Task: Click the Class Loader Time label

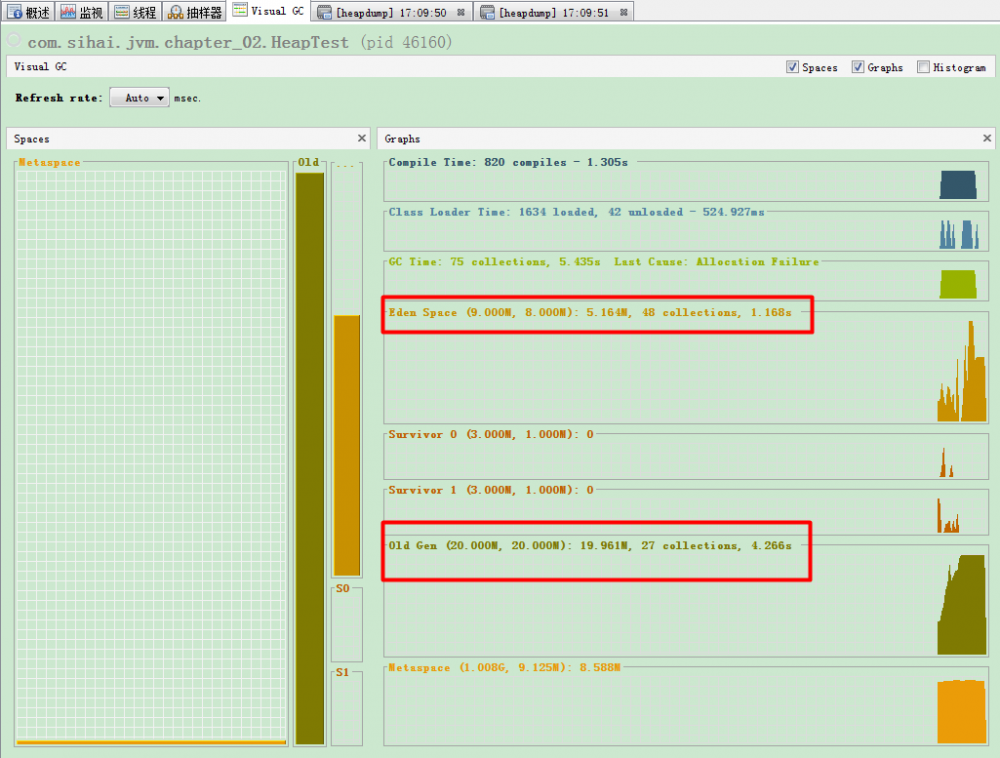Action: coord(577,212)
